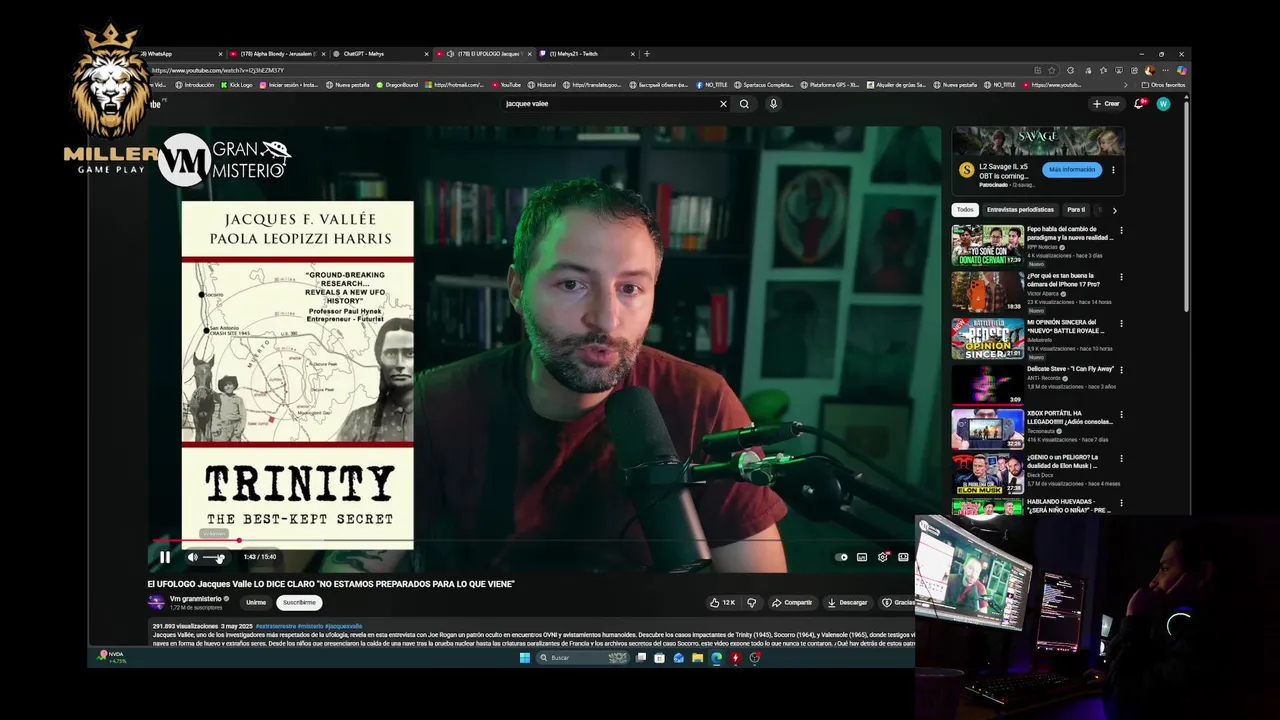Viewport: 1280px width, 720px height.
Task: Open the Kick Logo bookmark
Action: [x=237, y=85]
